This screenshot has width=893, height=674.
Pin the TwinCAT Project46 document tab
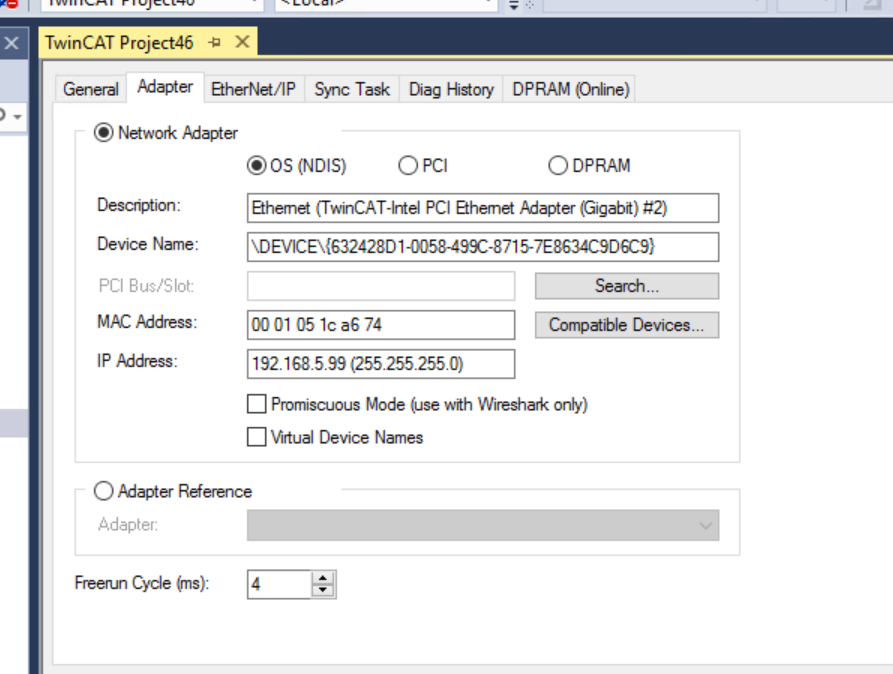tap(215, 42)
